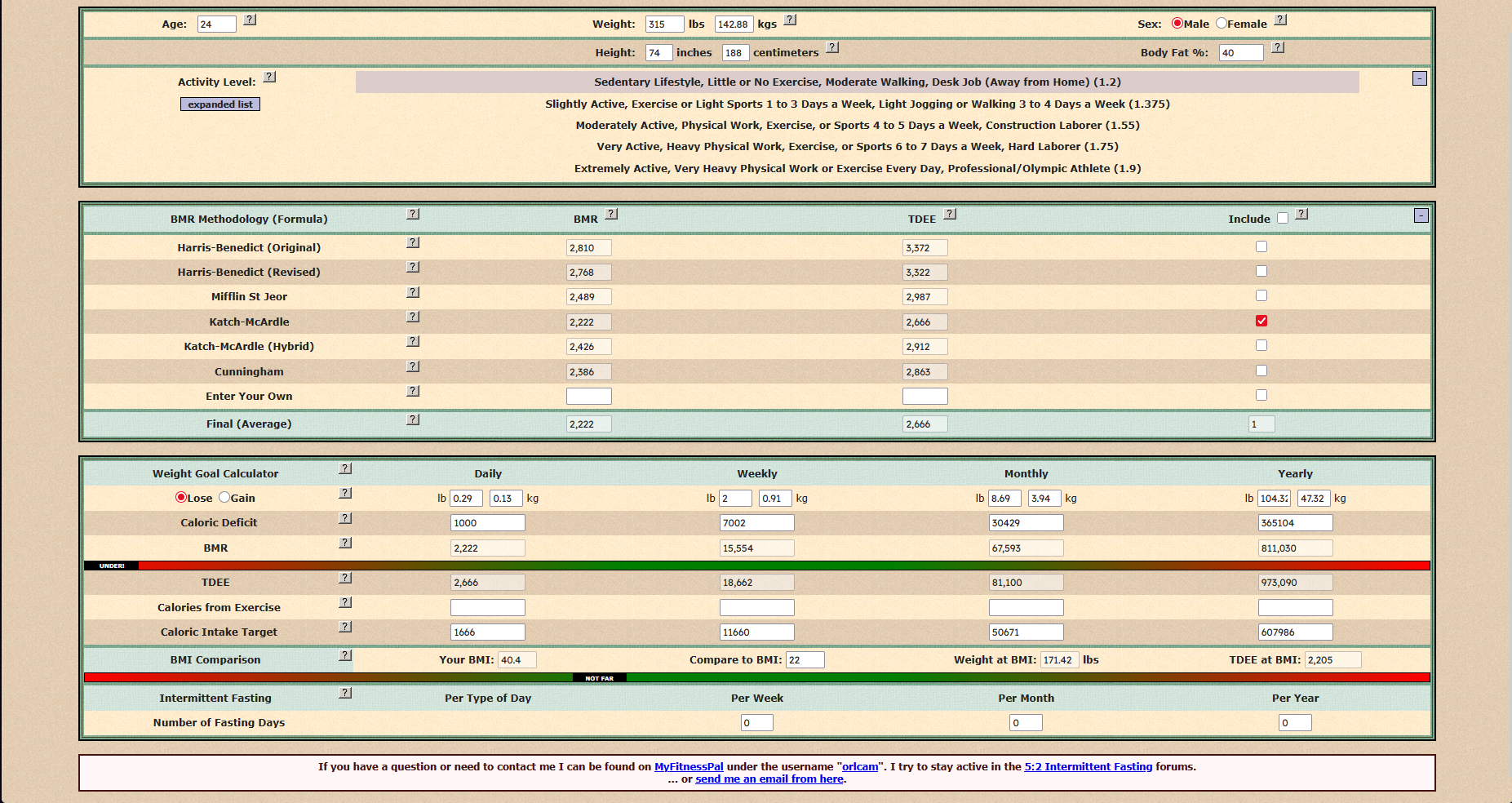1512x803 pixels.
Task: Select Sedentary Lifestyle activity level (1.2)
Action: 858,82
